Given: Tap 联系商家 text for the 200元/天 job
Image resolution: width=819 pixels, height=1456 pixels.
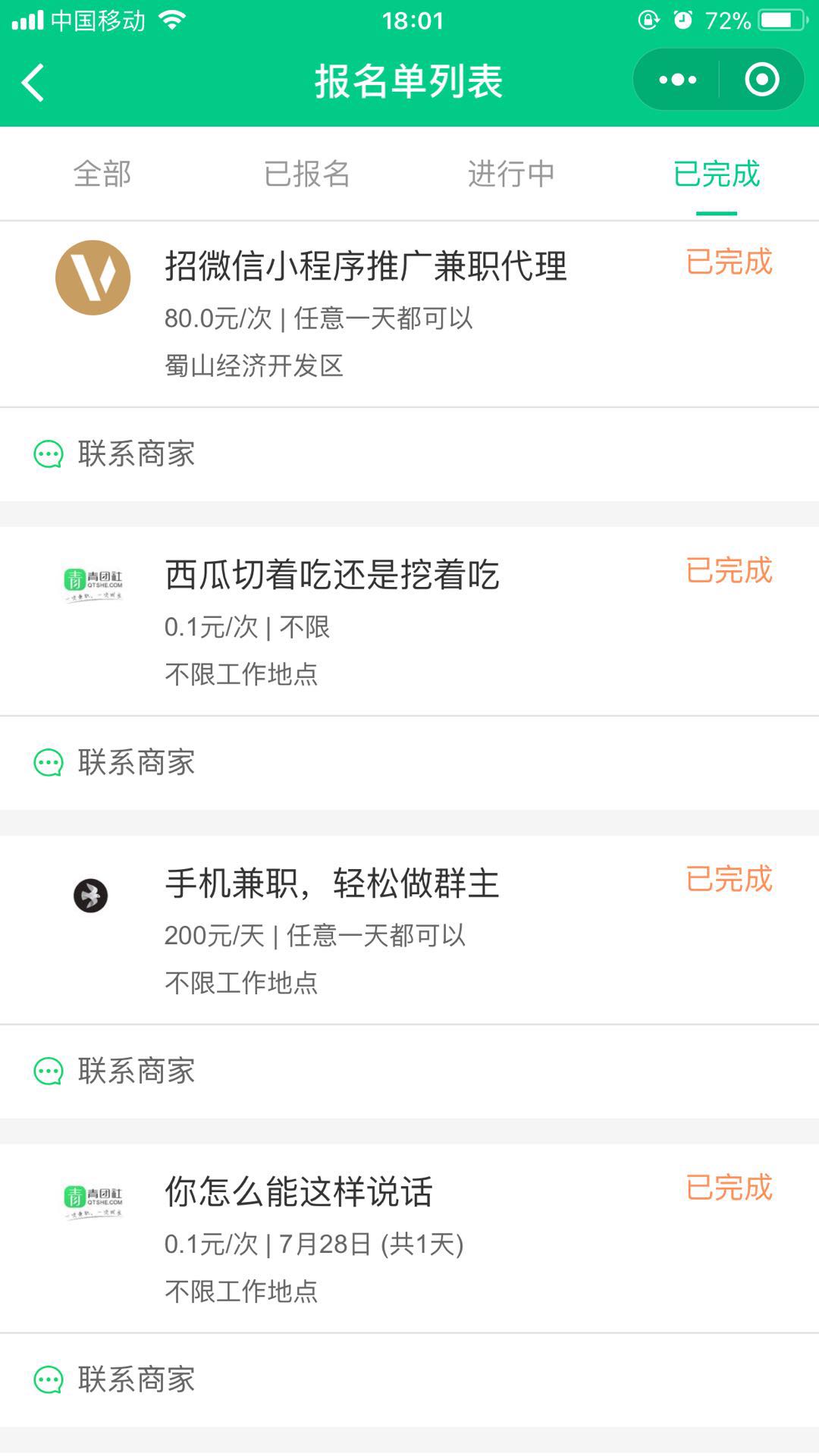Looking at the screenshot, I should point(136,1072).
